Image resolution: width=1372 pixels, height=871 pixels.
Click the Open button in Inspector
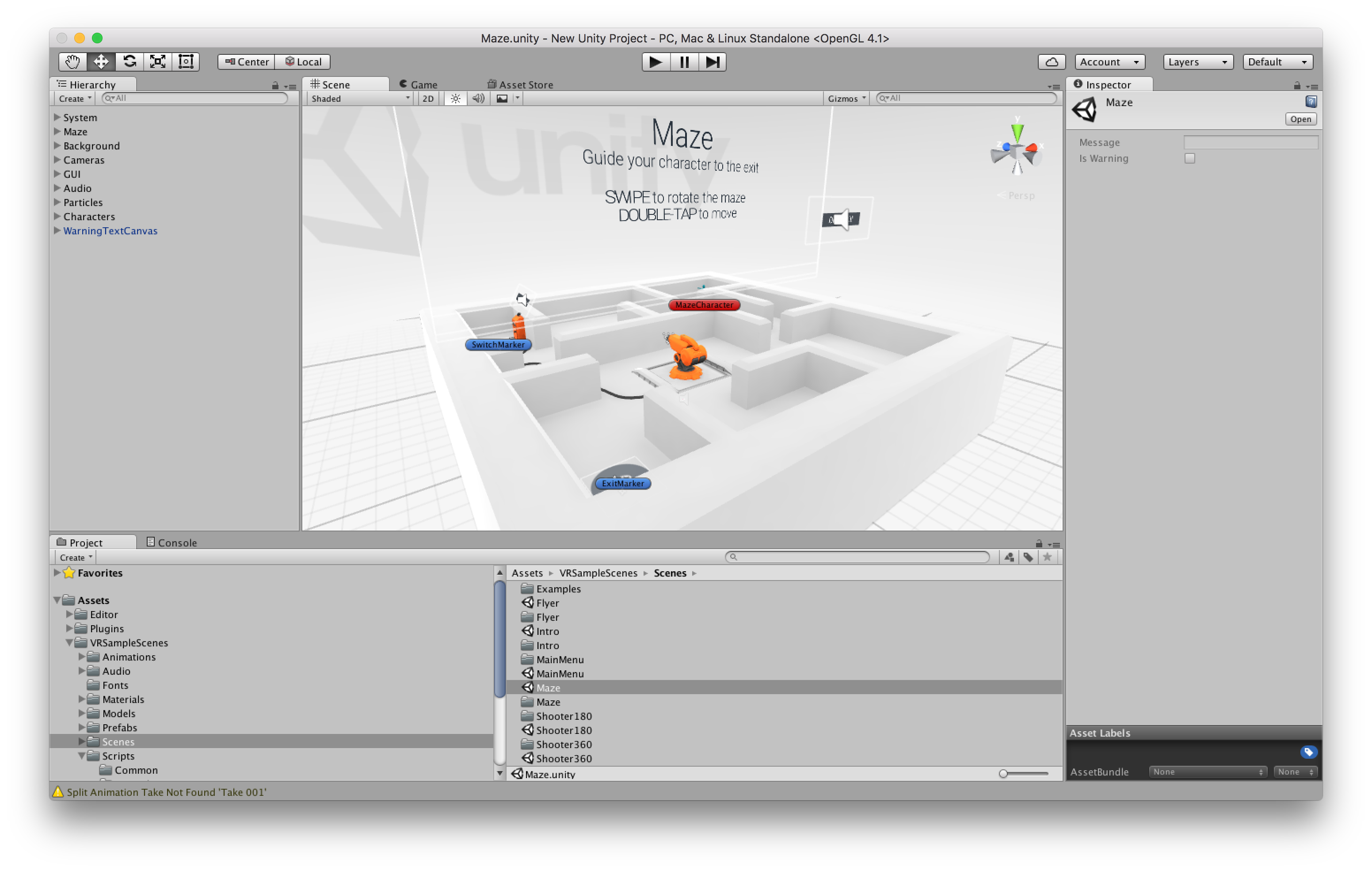(1300, 119)
